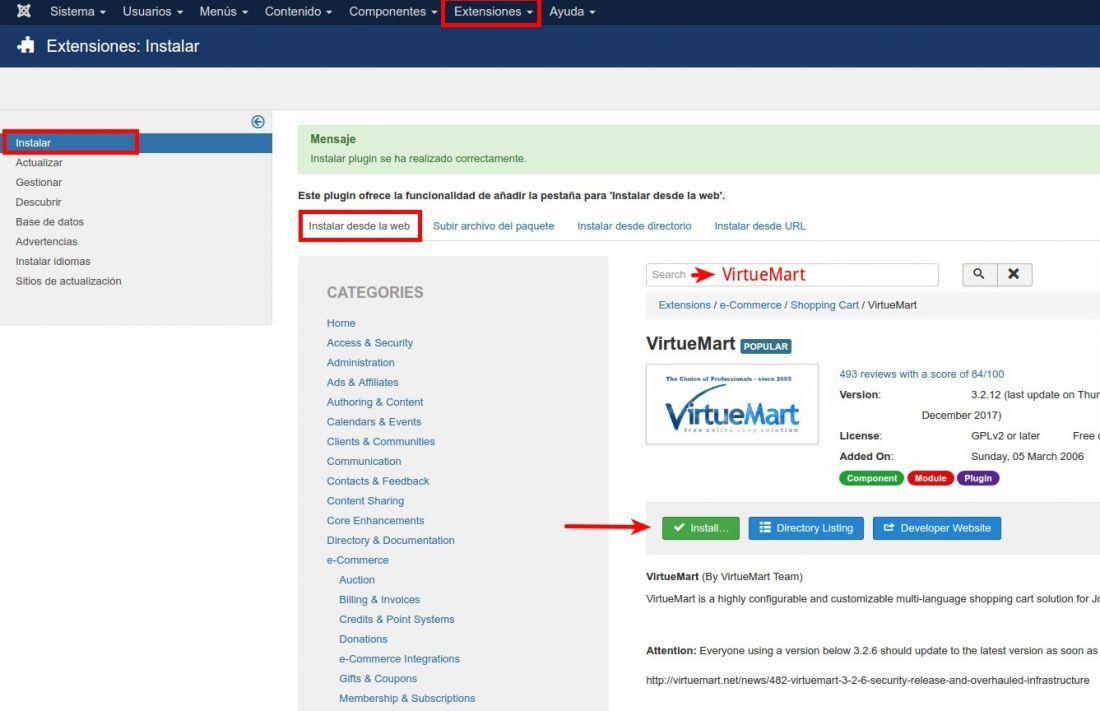Click the Extensions breadcrumb link
Screen dimensions: 1100x711
(684, 305)
